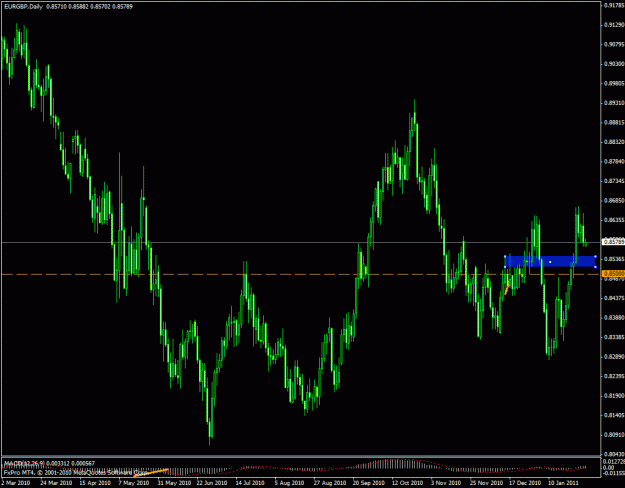The image size is (625, 488).
Task: Click the 0.85365 price scale label
Action: coord(614,259)
